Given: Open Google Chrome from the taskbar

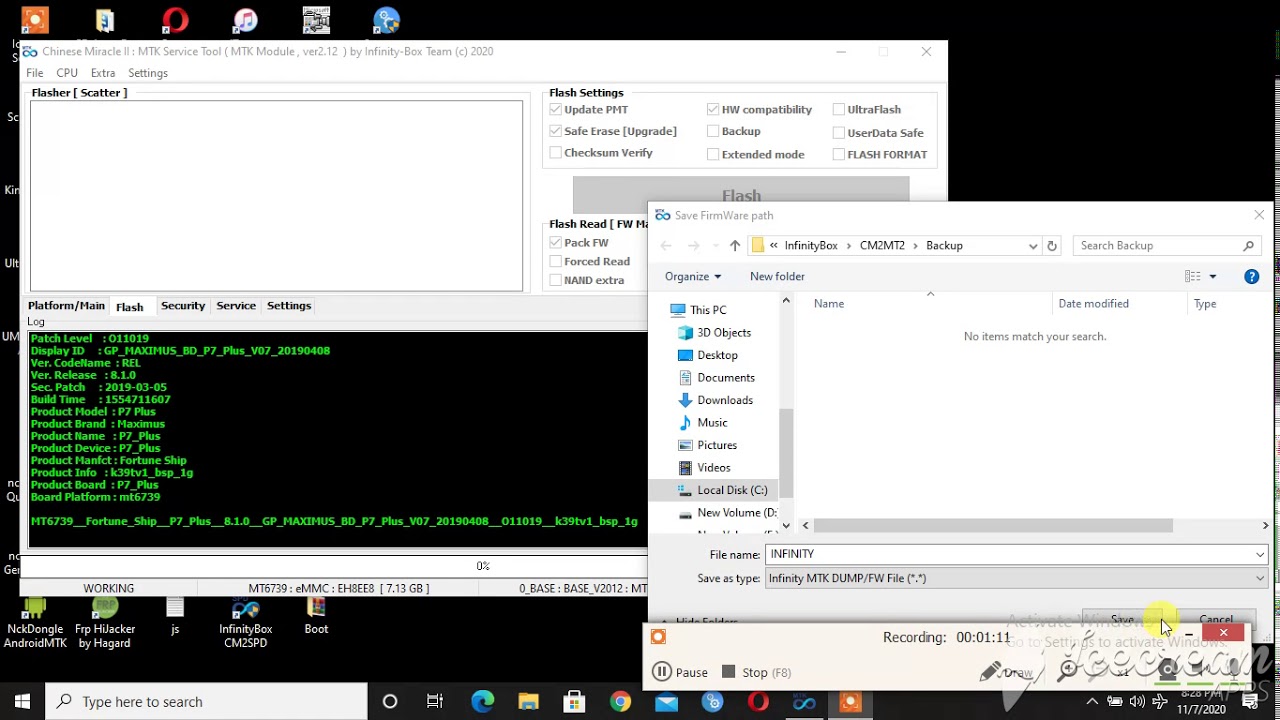Looking at the screenshot, I should (x=620, y=702).
